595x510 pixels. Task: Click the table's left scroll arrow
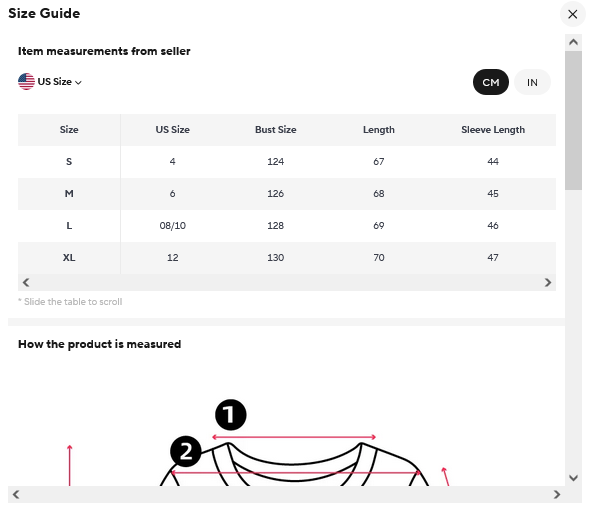[26, 282]
